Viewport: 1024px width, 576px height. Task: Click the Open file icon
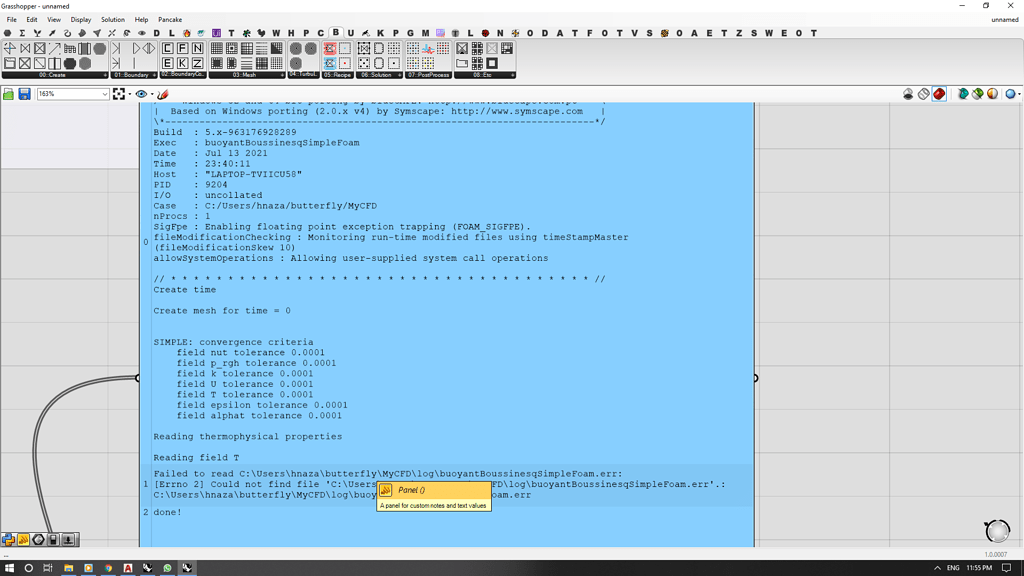click(9, 94)
